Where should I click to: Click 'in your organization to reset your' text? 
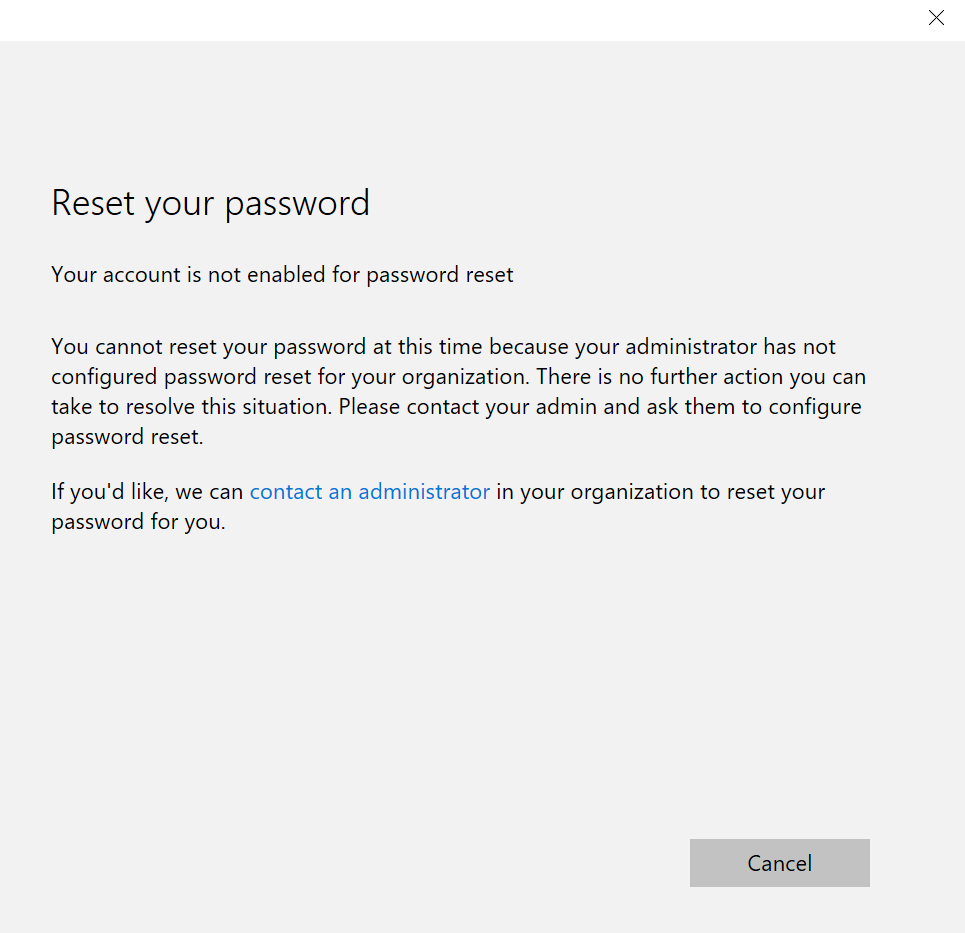[x=660, y=492]
